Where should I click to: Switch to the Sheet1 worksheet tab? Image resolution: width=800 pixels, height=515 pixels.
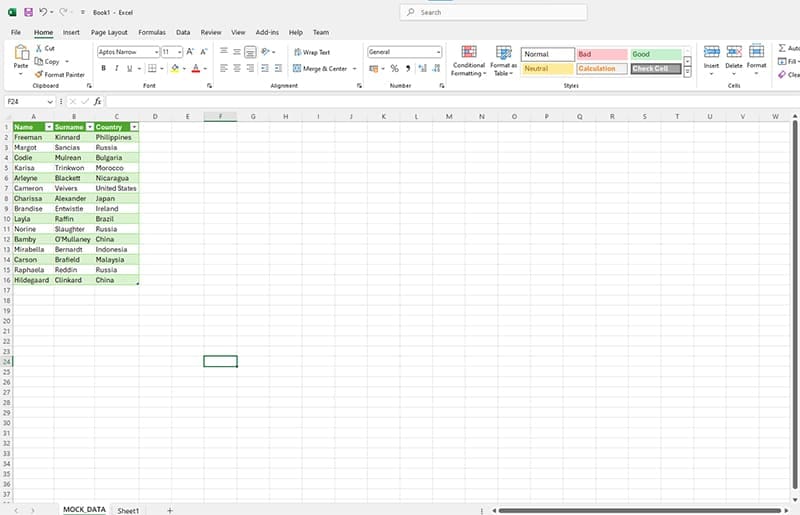click(x=128, y=510)
